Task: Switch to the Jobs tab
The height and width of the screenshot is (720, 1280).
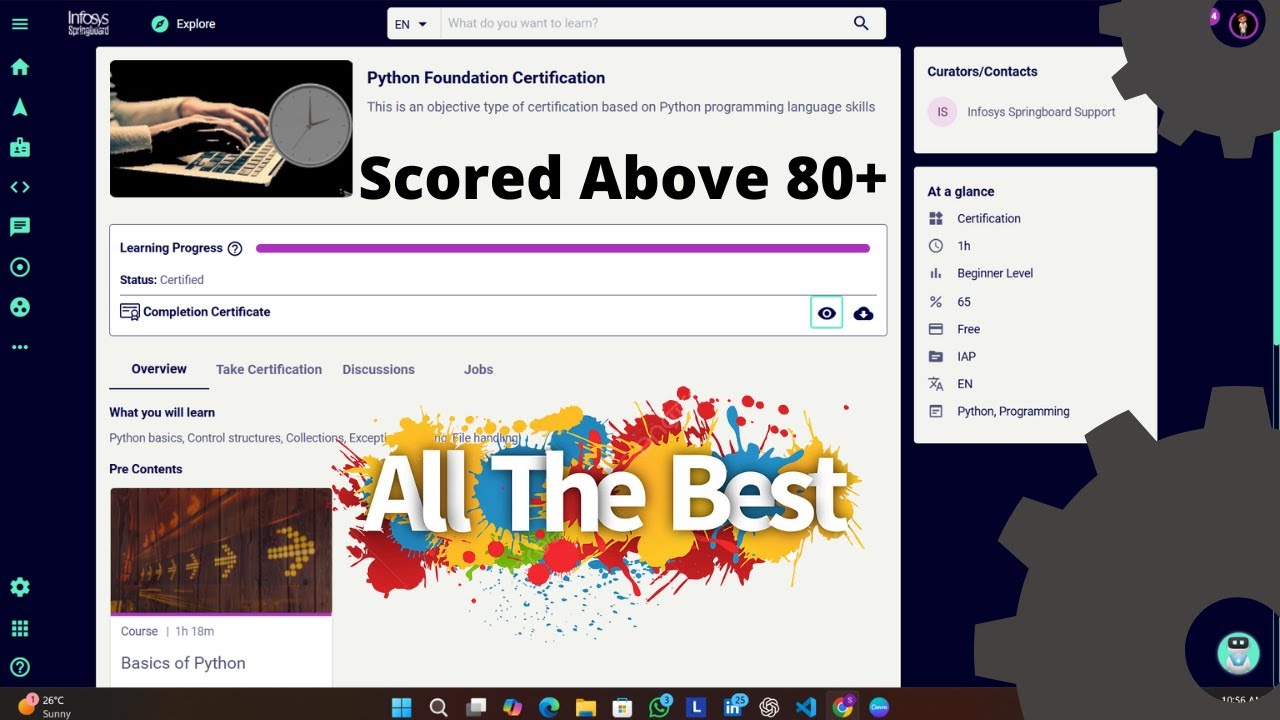Action: [478, 369]
